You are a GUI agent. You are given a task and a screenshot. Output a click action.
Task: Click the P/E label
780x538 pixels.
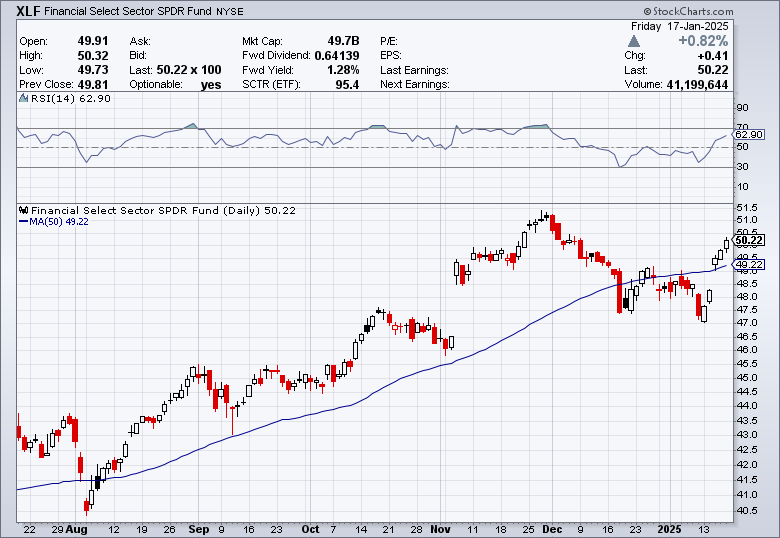click(389, 41)
